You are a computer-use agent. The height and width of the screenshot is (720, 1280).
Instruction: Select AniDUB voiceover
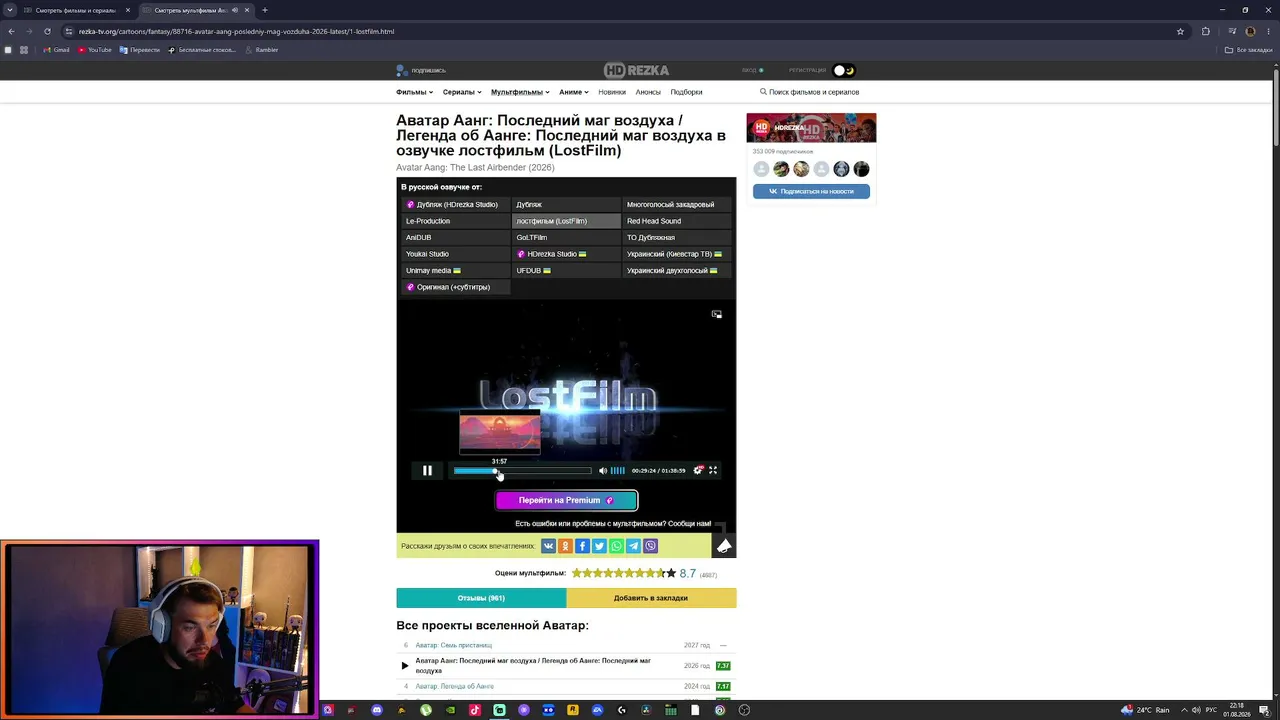(455, 237)
